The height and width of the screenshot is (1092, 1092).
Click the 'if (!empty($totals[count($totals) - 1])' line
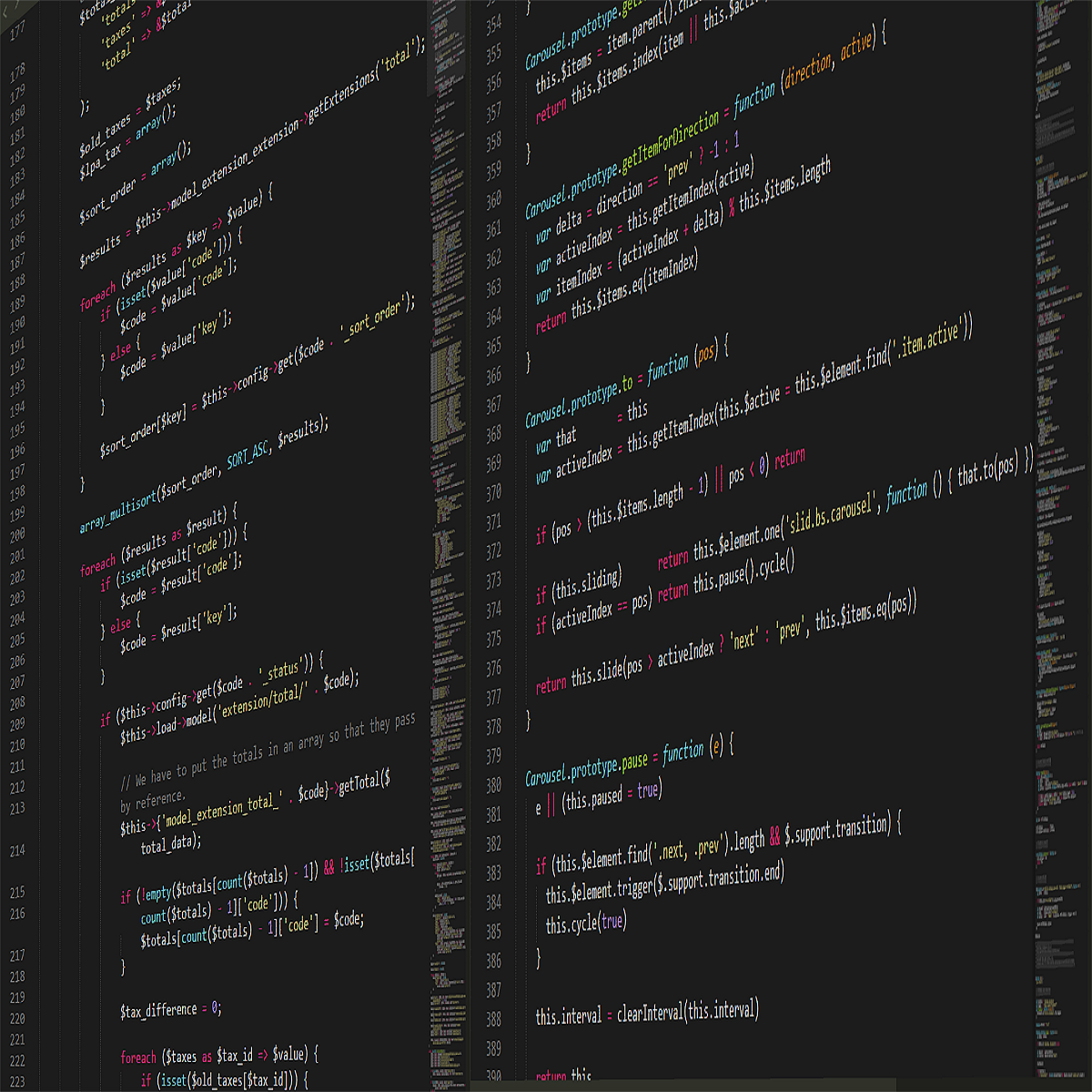pos(268,875)
